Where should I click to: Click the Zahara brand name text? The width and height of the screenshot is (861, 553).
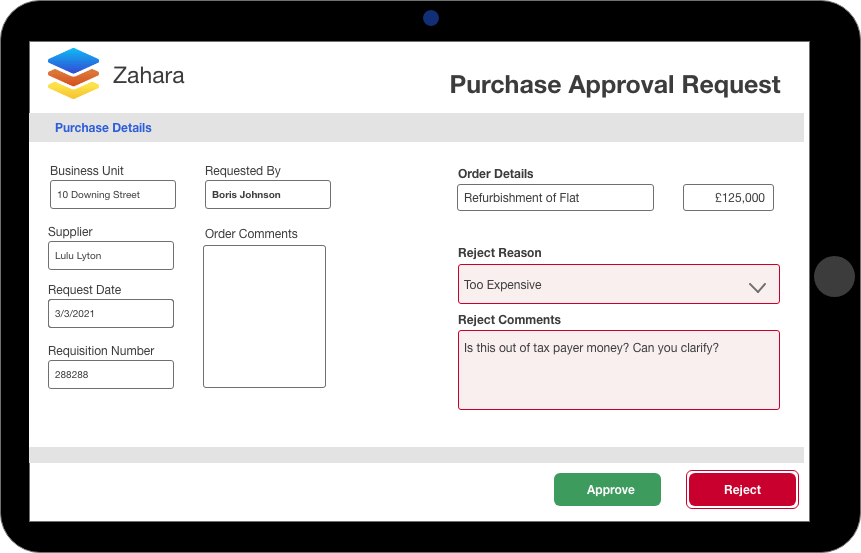click(x=148, y=75)
